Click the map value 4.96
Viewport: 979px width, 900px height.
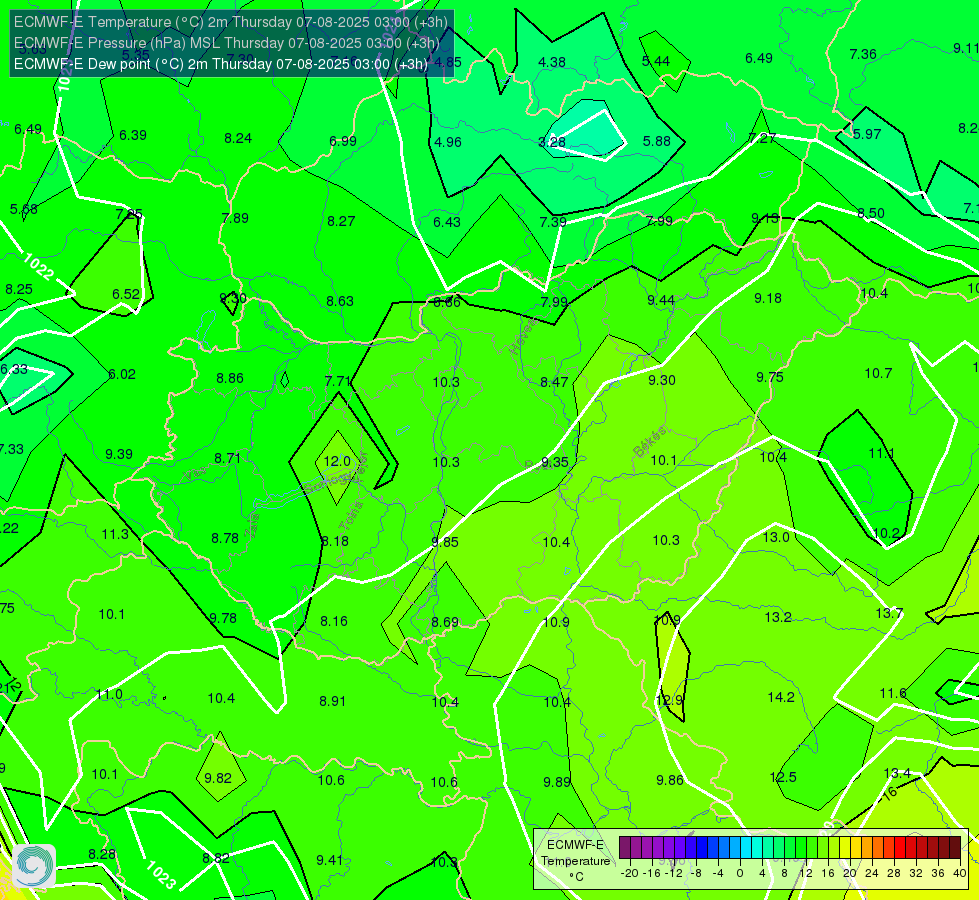pos(448,142)
